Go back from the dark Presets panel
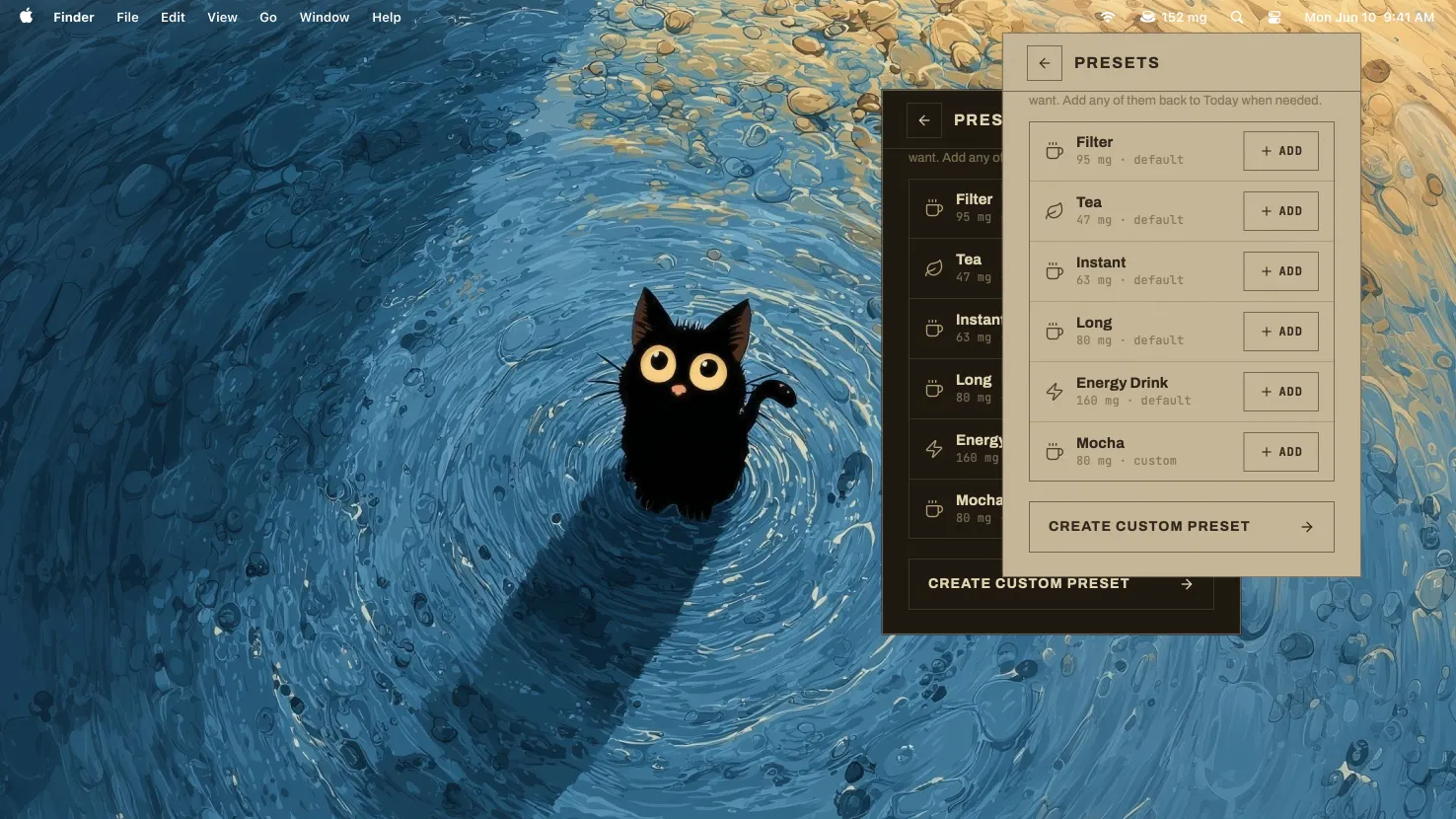This screenshot has height=819, width=1456. pos(923,119)
